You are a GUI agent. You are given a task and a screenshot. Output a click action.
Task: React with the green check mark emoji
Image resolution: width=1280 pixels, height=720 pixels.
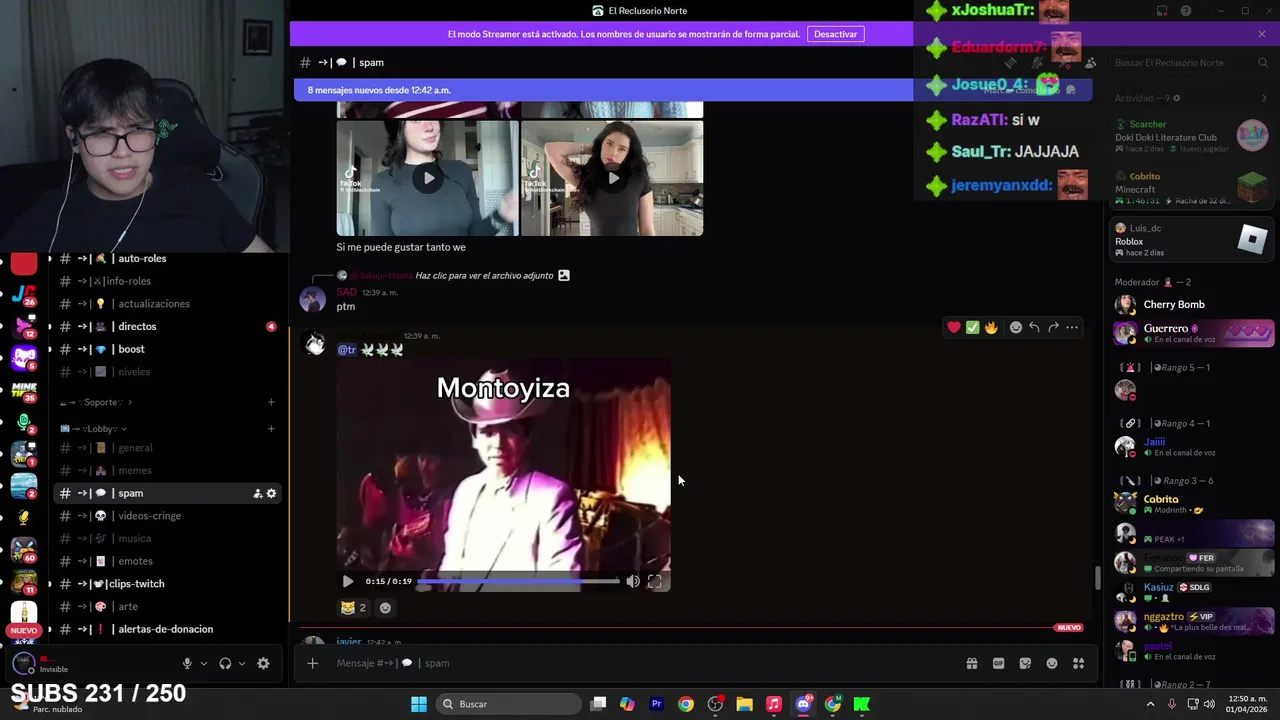[972, 327]
